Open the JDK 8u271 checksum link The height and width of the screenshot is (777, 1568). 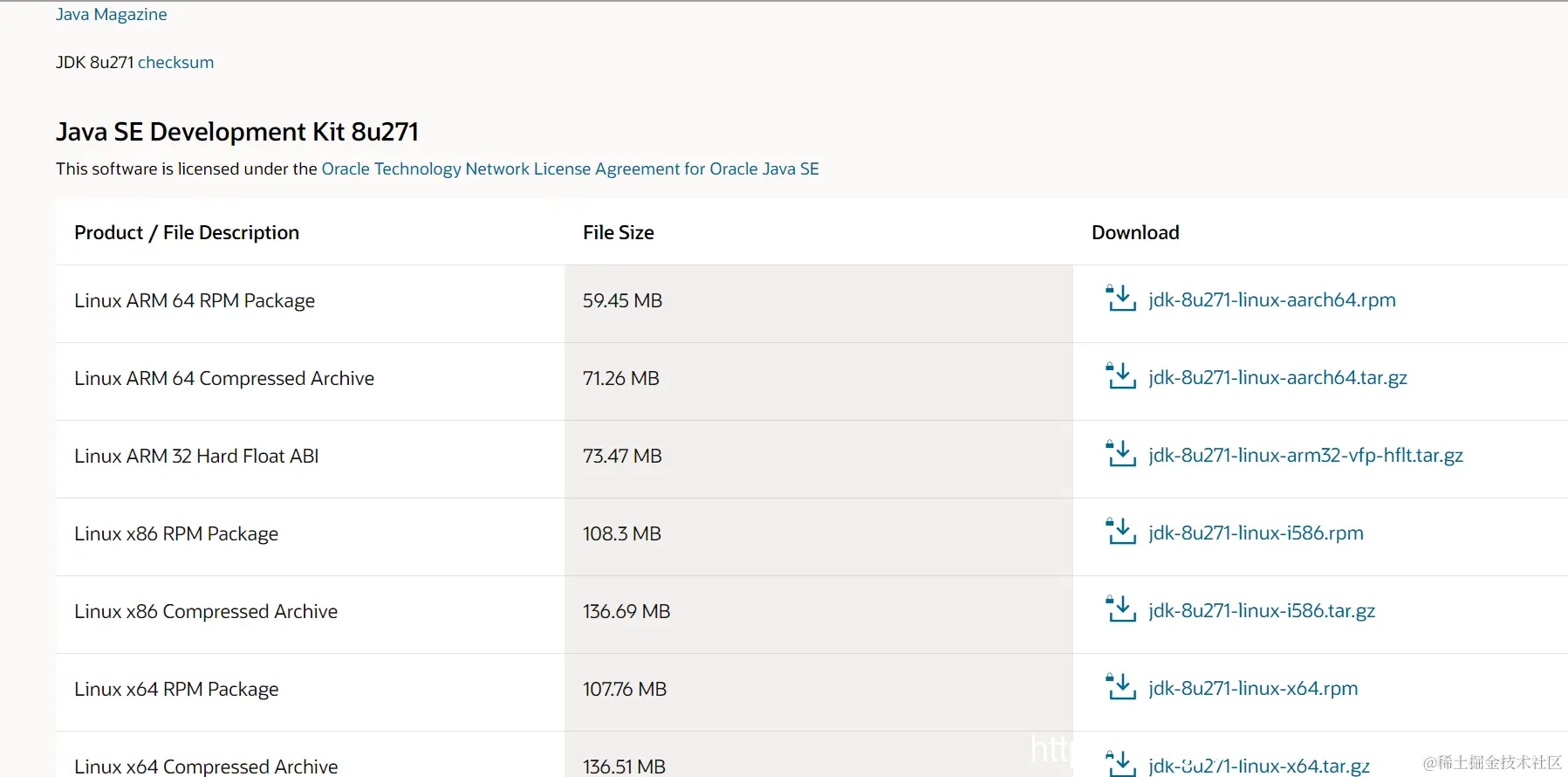(x=175, y=62)
